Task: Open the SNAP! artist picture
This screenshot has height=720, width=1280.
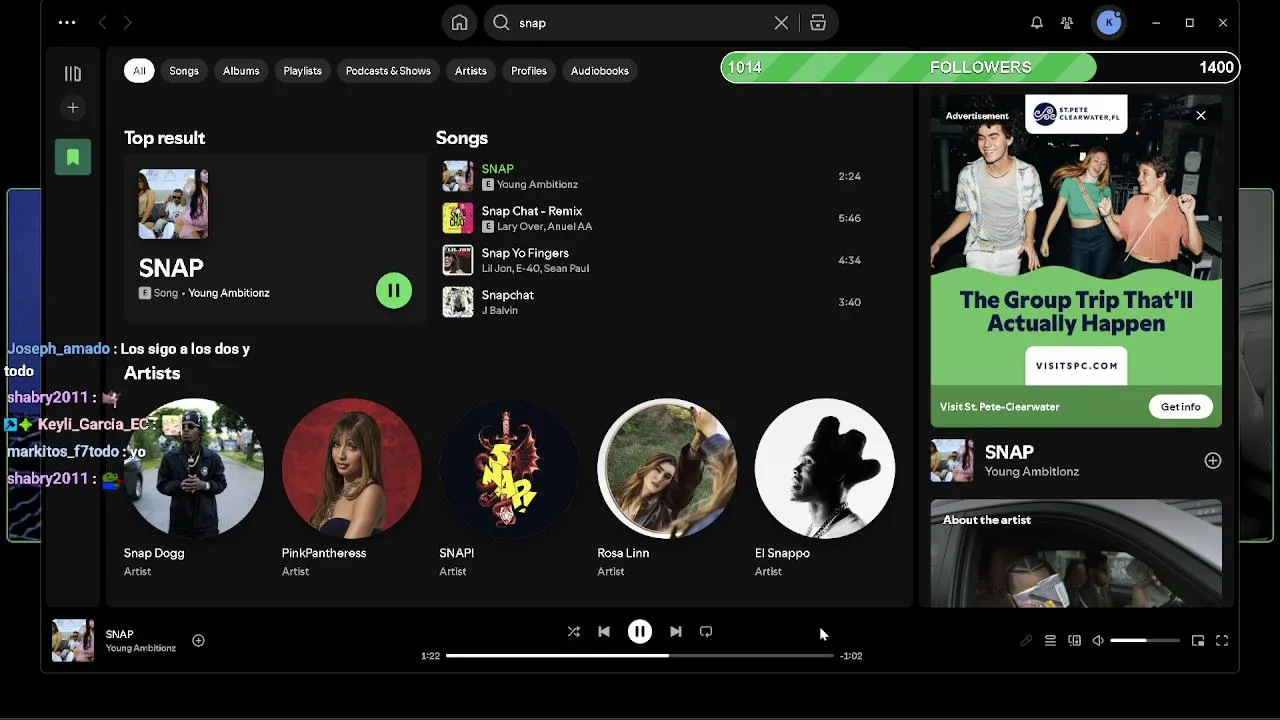Action: tap(509, 468)
